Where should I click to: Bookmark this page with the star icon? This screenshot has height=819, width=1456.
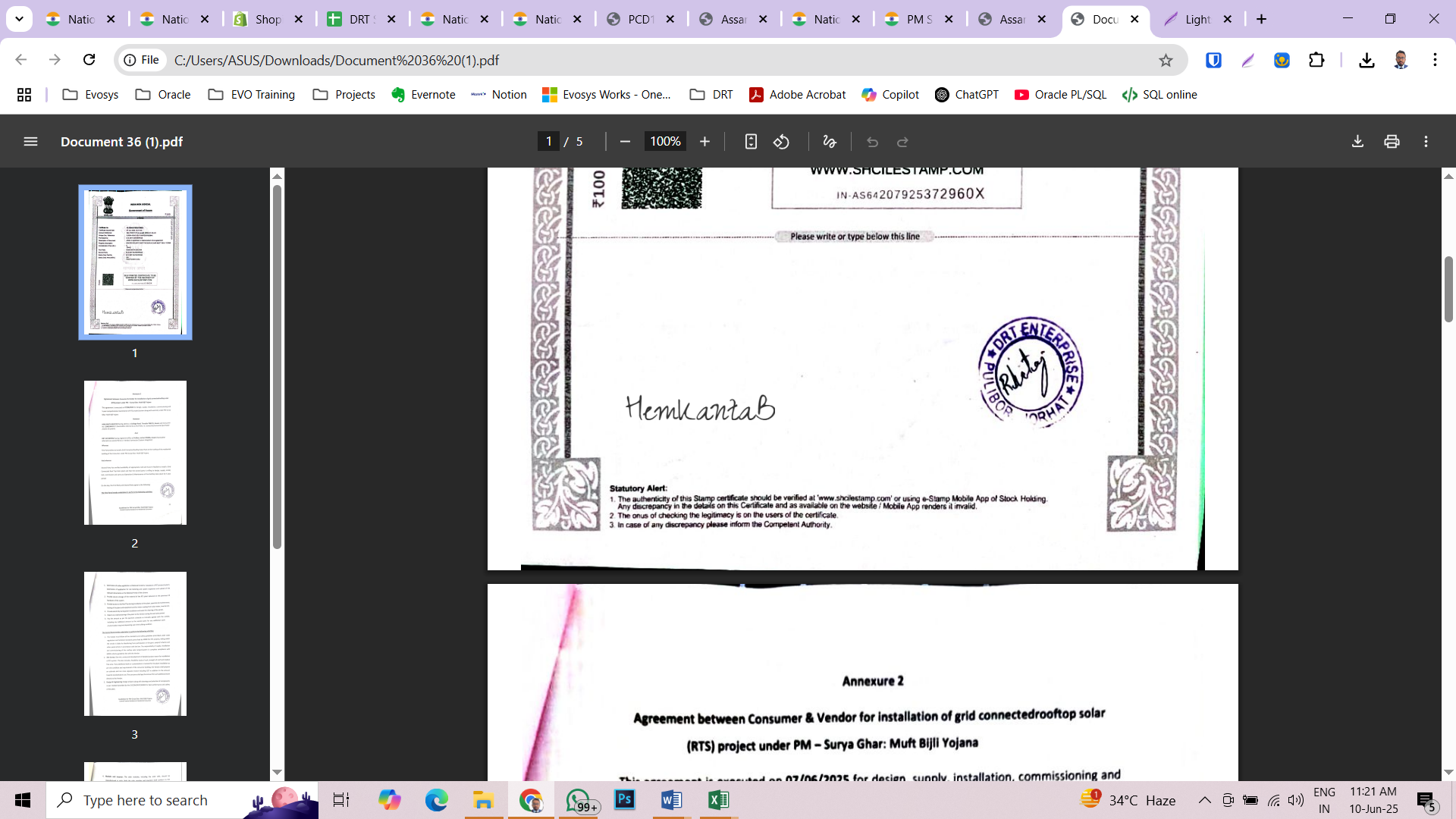coord(1166,60)
